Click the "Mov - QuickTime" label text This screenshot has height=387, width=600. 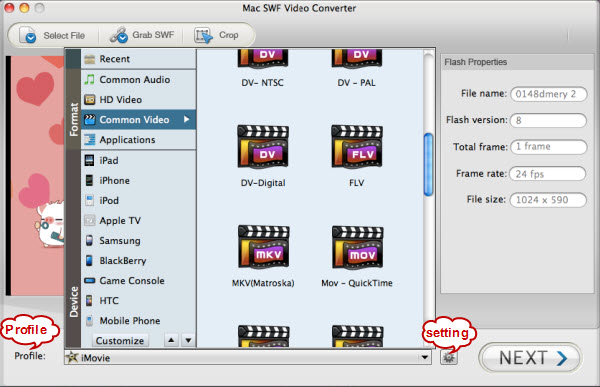click(357, 283)
